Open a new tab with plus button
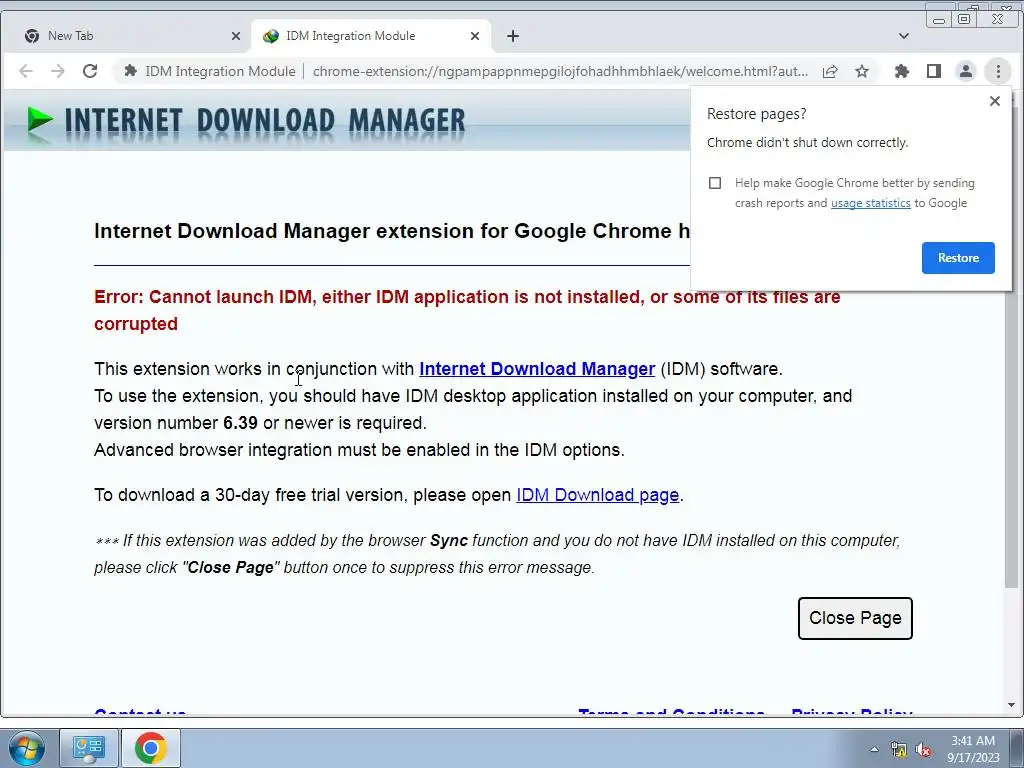1024x768 pixels. [x=513, y=36]
